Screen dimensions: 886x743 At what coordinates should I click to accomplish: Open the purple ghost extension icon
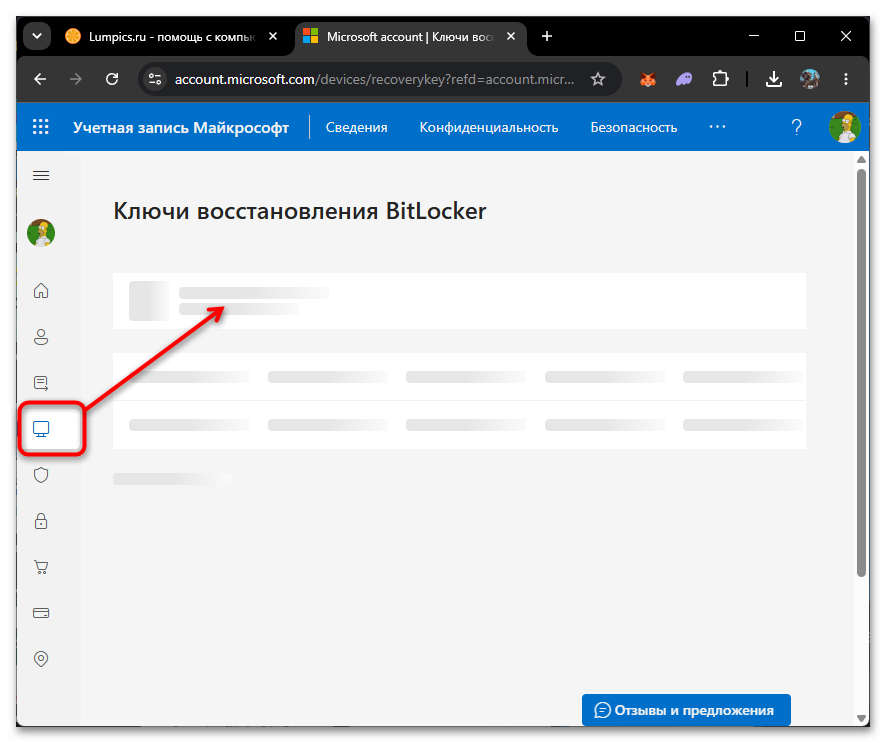click(684, 80)
